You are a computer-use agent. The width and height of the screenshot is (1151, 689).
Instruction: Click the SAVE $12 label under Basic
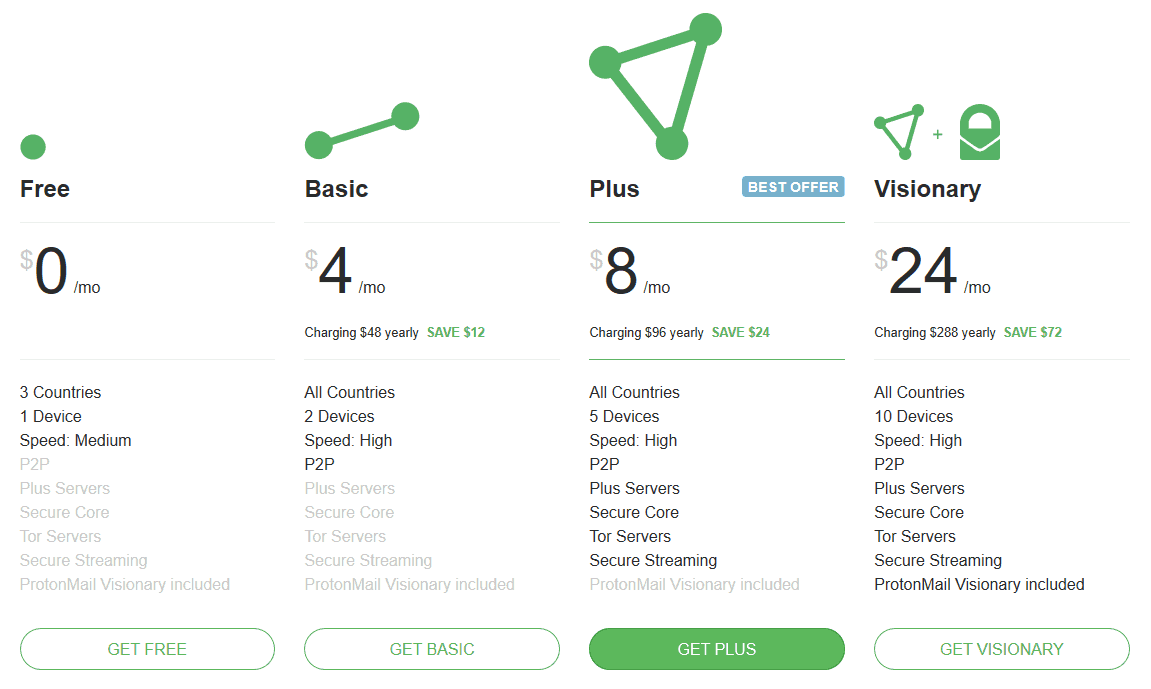[x=456, y=332]
